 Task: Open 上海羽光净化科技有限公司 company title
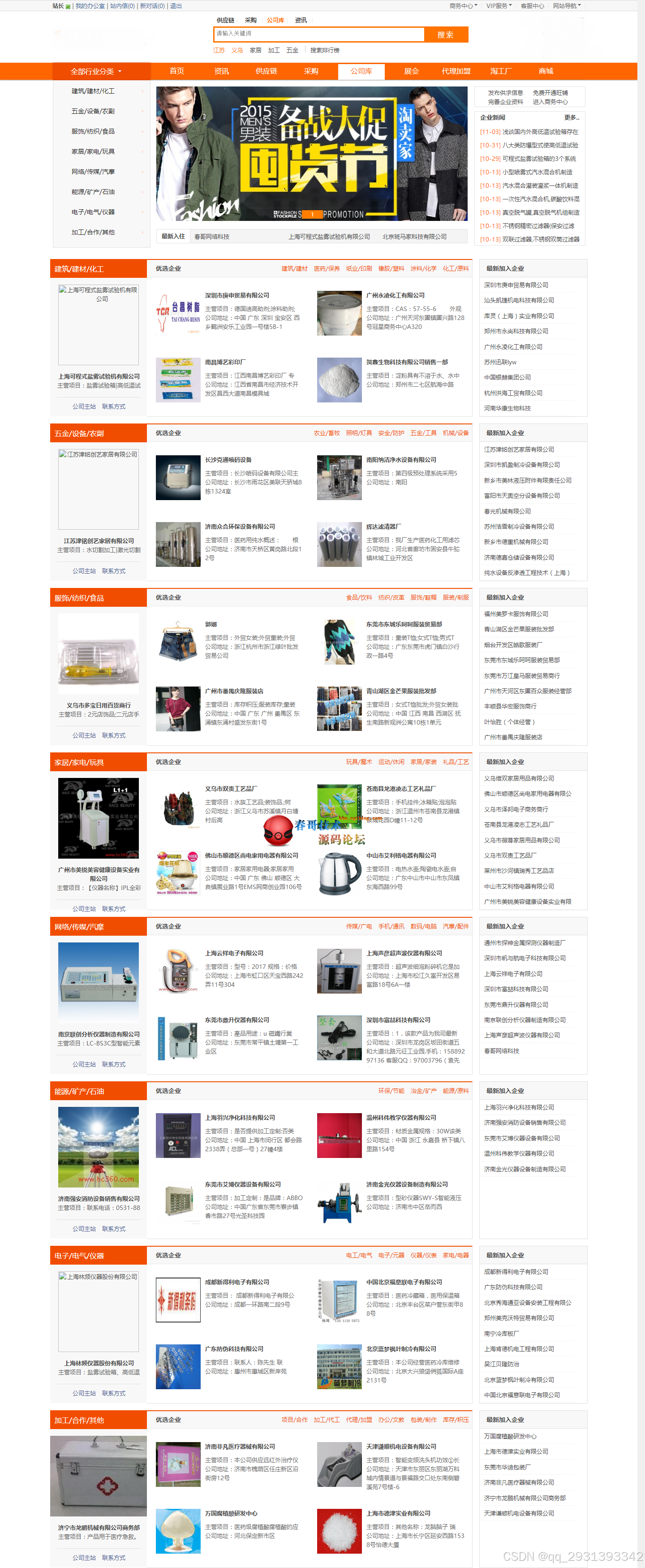[x=240, y=1118]
